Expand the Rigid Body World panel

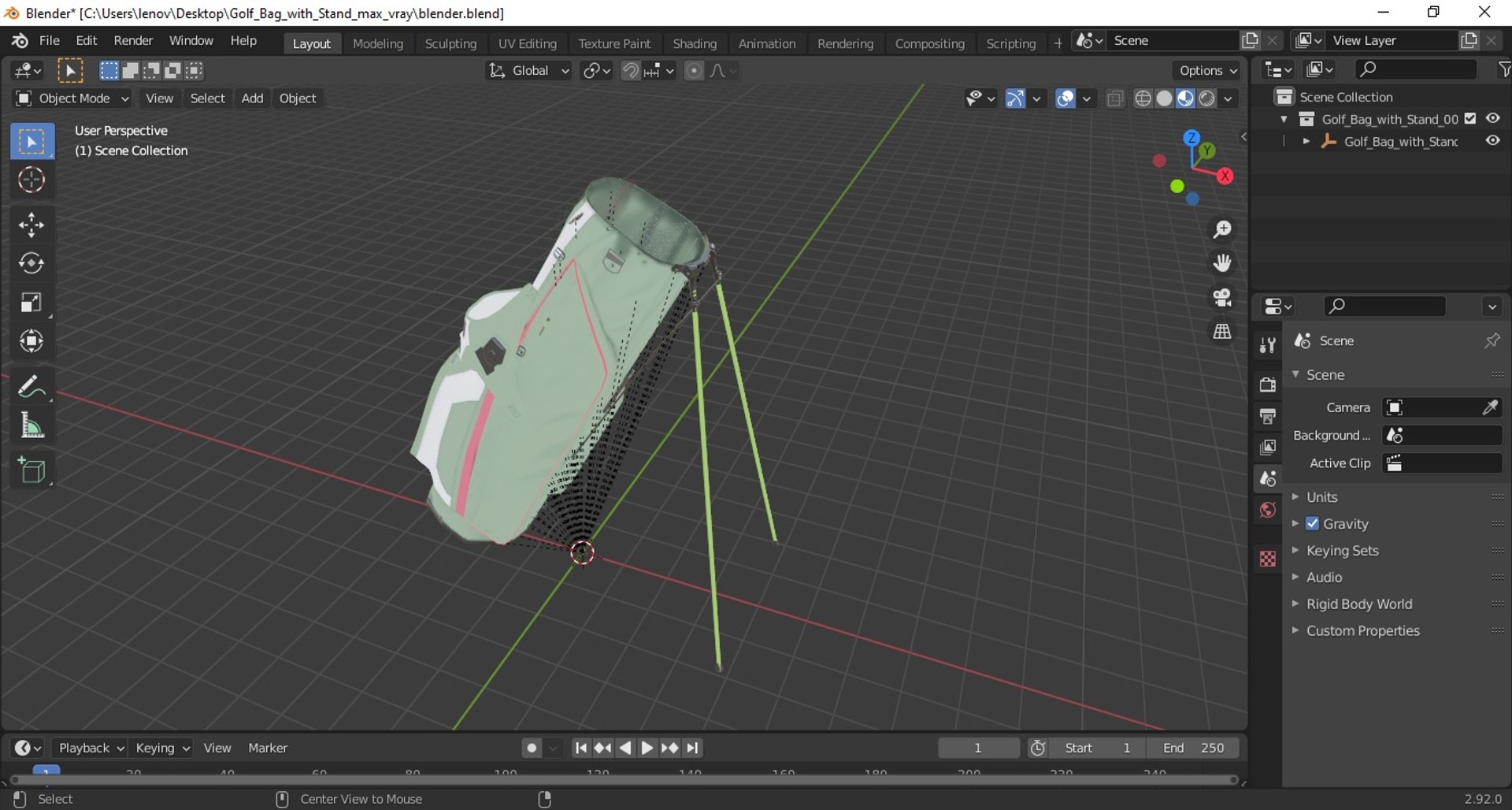1358,604
